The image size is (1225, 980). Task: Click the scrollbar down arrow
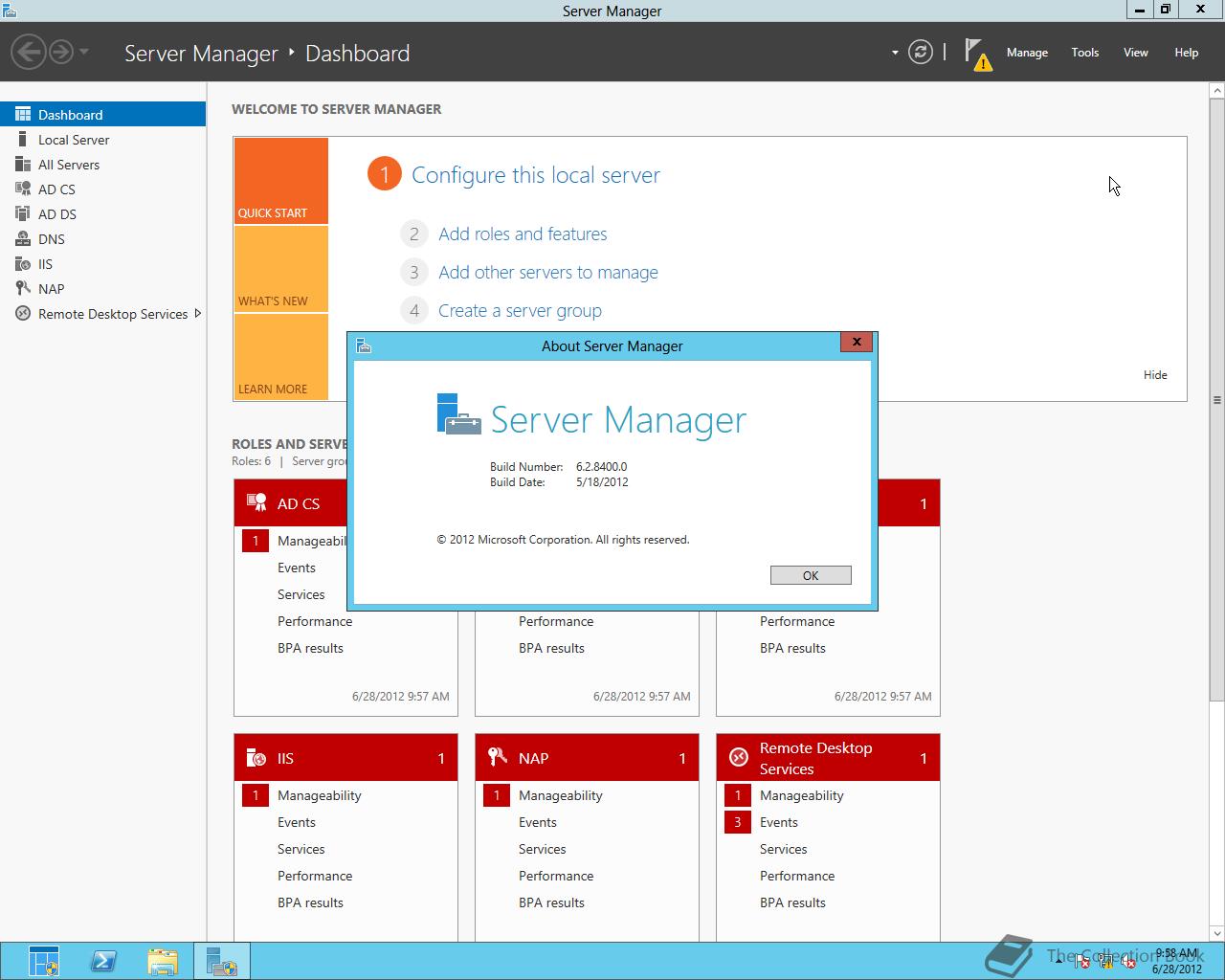click(1217, 933)
